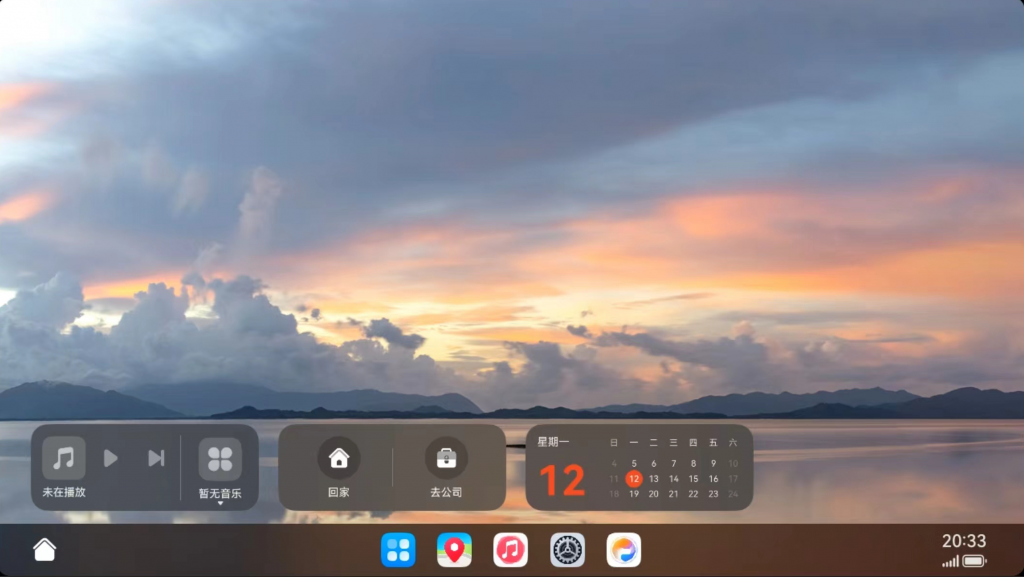Click the large orange 12 date
This screenshot has width=1024, height=577.
pos(562,480)
